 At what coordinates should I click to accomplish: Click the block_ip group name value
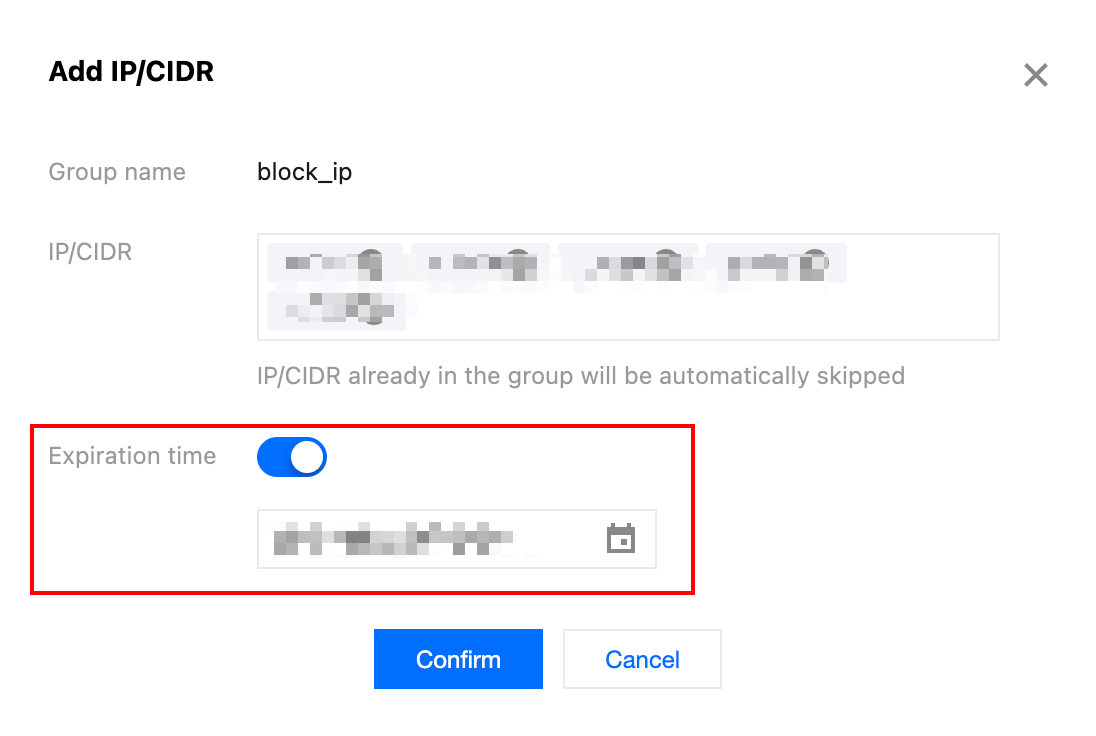click(305, 172)
